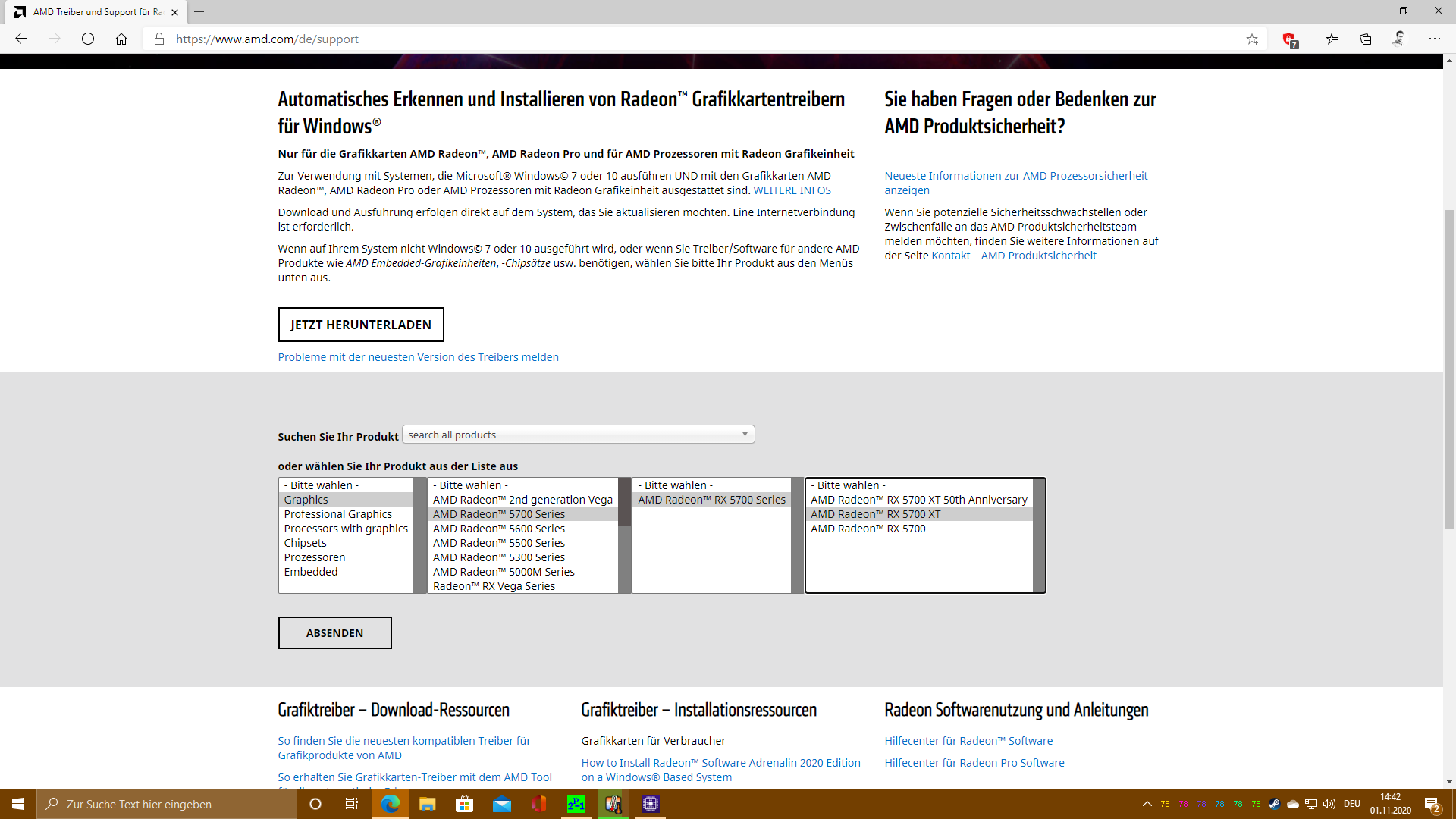Choose the AMD Radeon RX 5700 model
The image size is (1456, 819).
click(920, 529)
